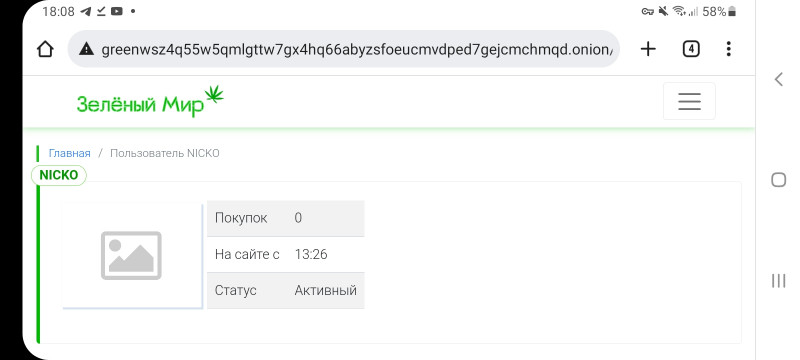Tap the not-secure warning triangle icon
The width and height of the screenshot is (800, 360).
(x=87, y=49)
